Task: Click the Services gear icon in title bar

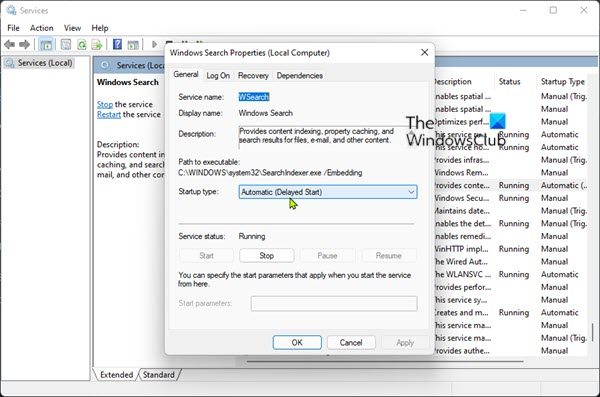Action: pos(11,10)
